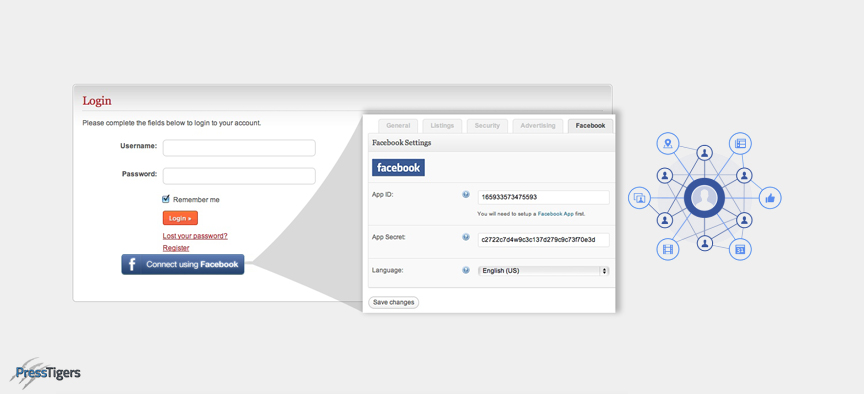Click the film strip video icon
Viewport: 864px width, 394px height.
(668, 250)
